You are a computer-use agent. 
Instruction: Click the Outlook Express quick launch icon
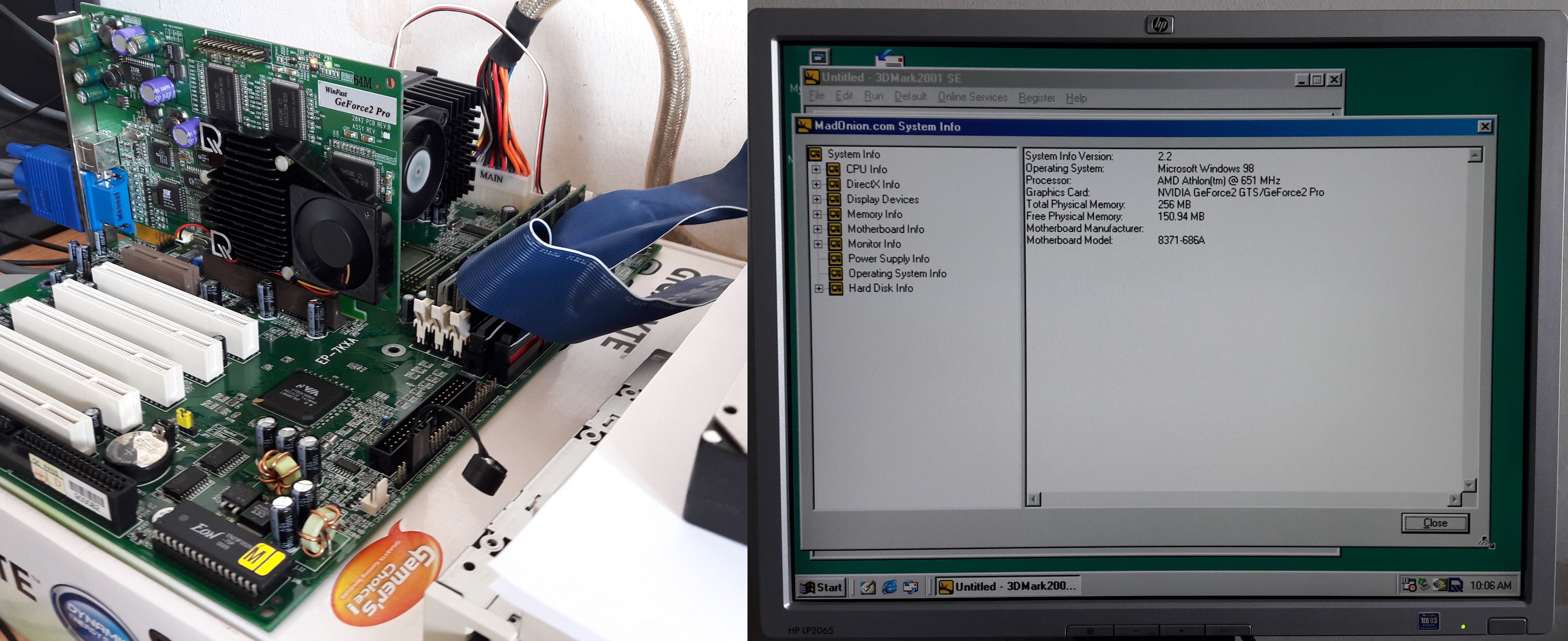click(x=910, y=587)
